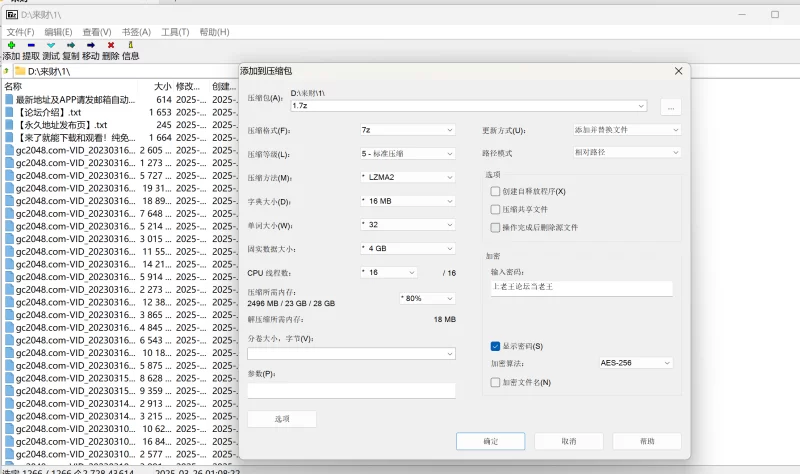Click the 确定 (OK) button
Screen dimensions: 800x474
[490, 441]
